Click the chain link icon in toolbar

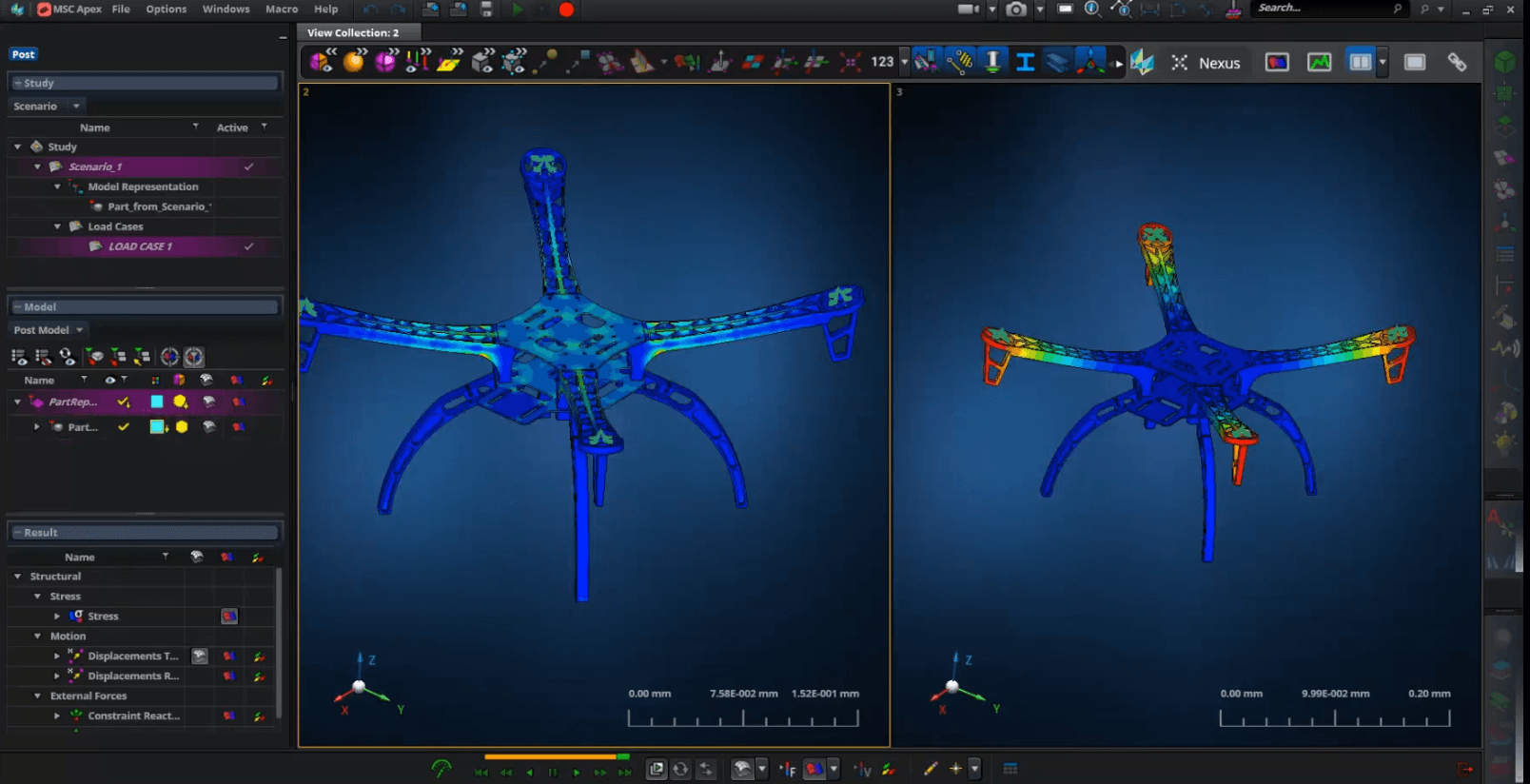click(1457, 62)
